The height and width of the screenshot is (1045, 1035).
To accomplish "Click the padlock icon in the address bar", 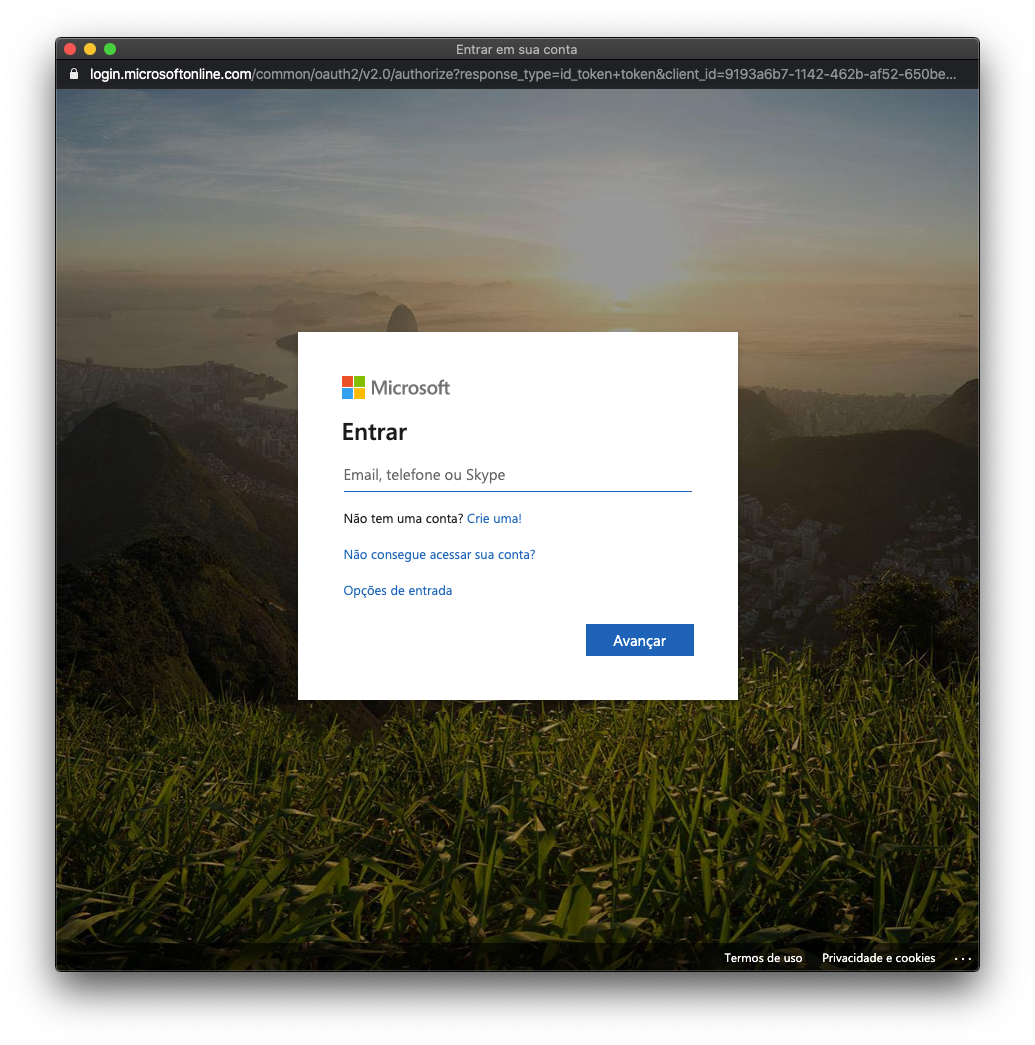I will (73, 75).
